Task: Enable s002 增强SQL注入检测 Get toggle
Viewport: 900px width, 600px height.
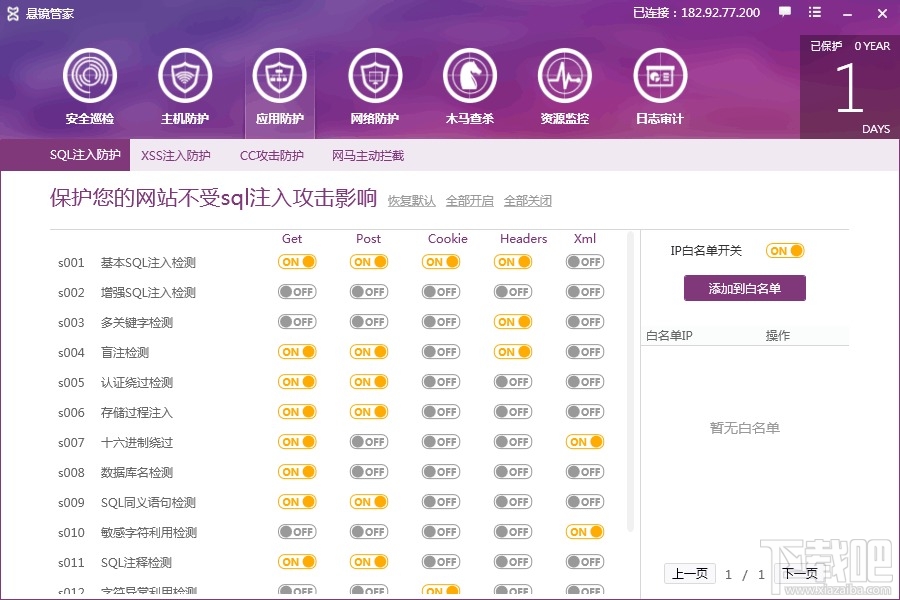Action: [x=297, y=292]
